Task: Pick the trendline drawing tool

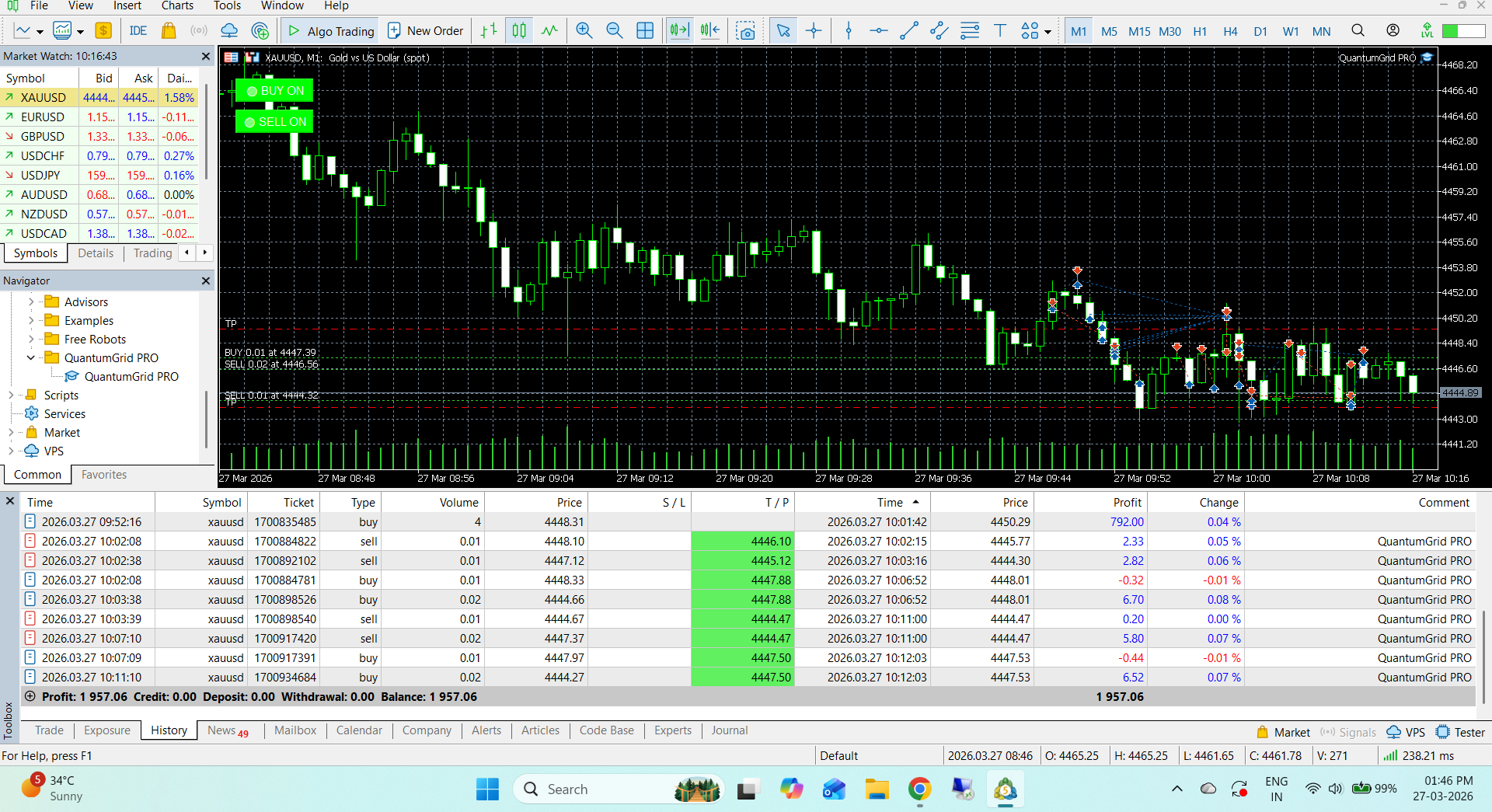Action: point(908,31)
